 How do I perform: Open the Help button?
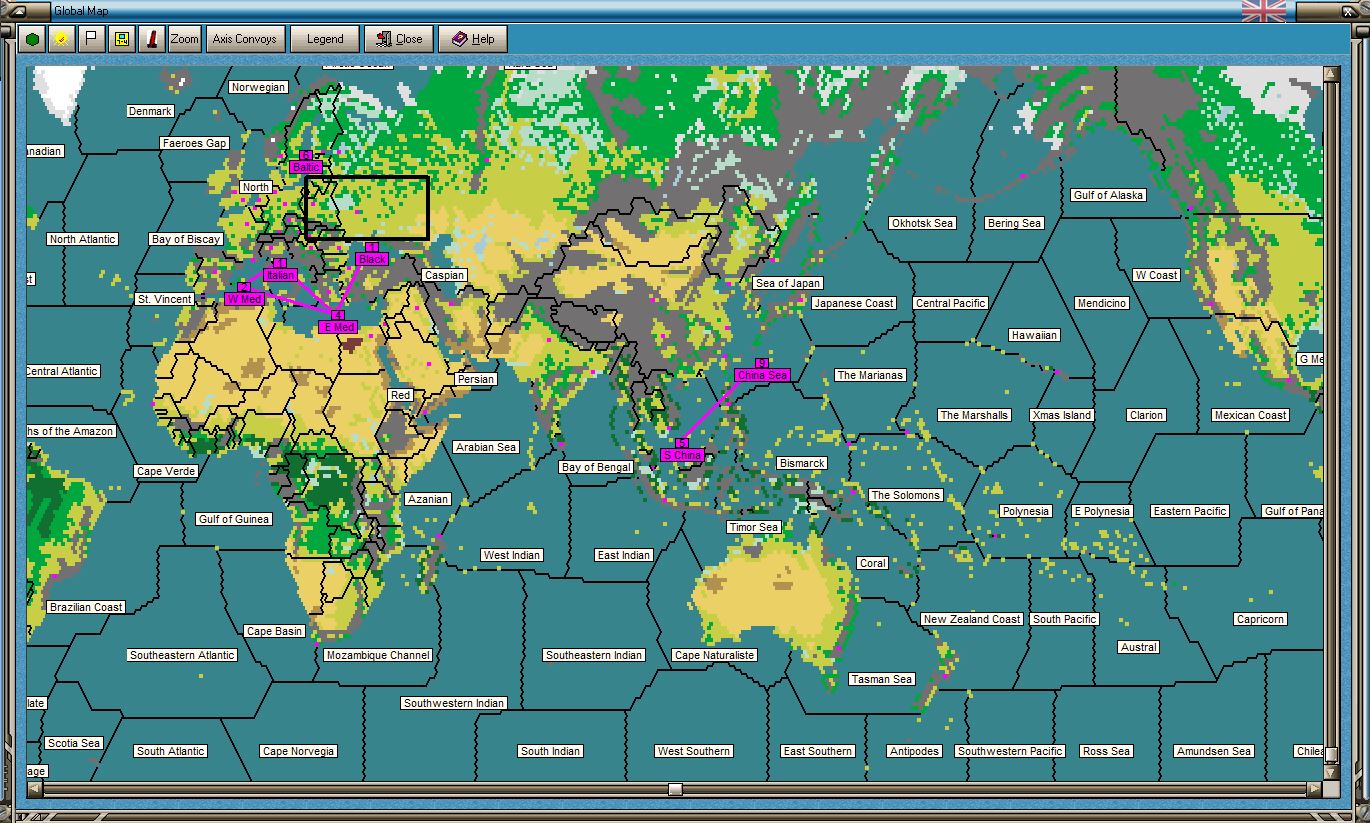pyautogui.click(x=473, y=39)
